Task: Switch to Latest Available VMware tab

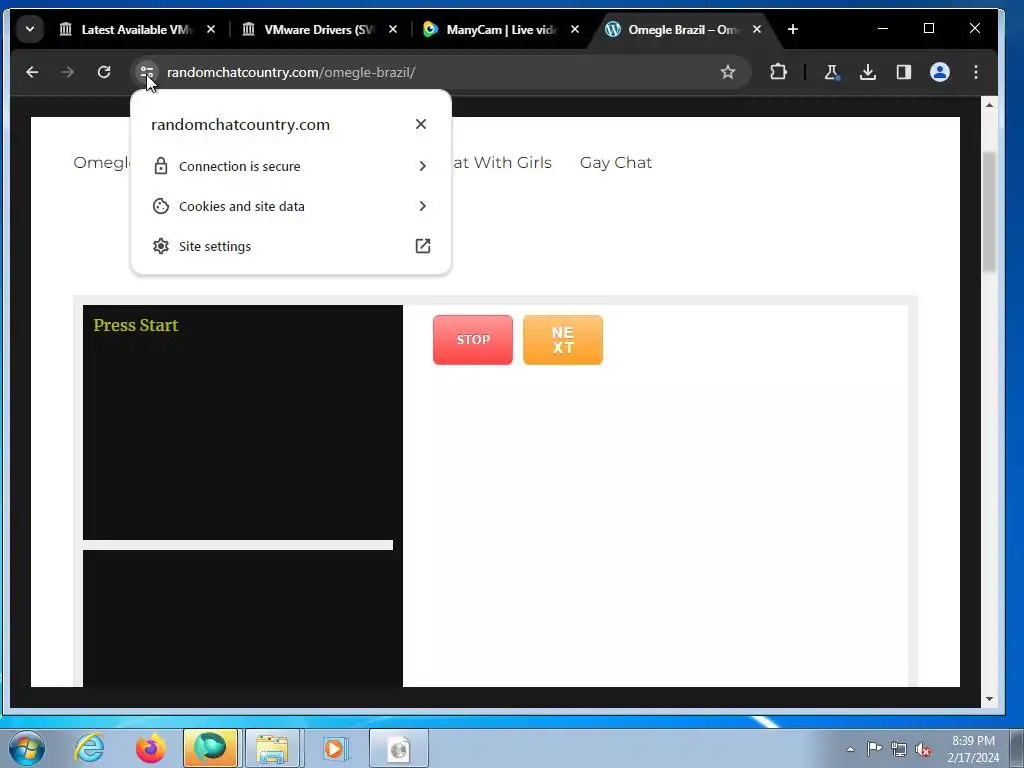Action: (x=137, y=29)
